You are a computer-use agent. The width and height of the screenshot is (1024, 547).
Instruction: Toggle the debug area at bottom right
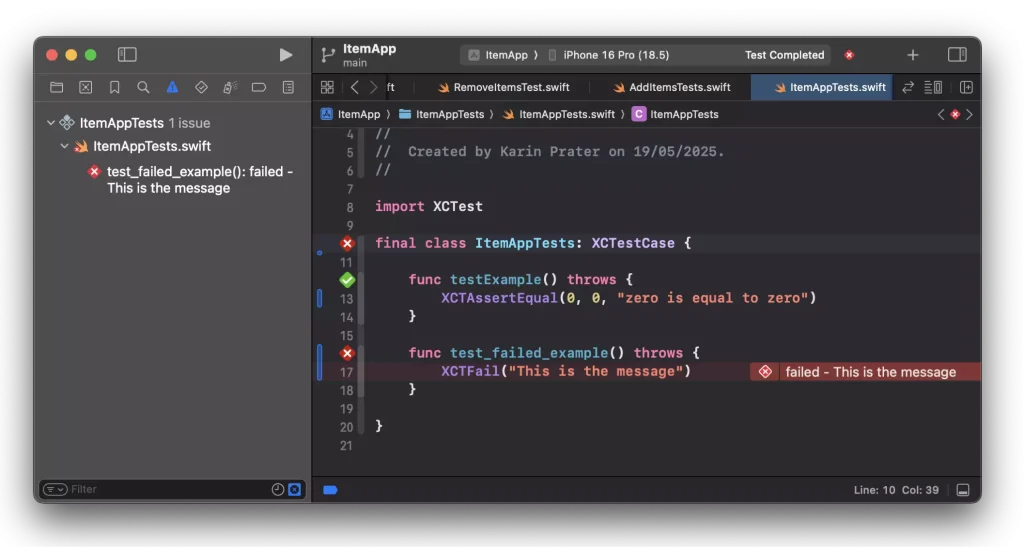[x=963, y=490]
